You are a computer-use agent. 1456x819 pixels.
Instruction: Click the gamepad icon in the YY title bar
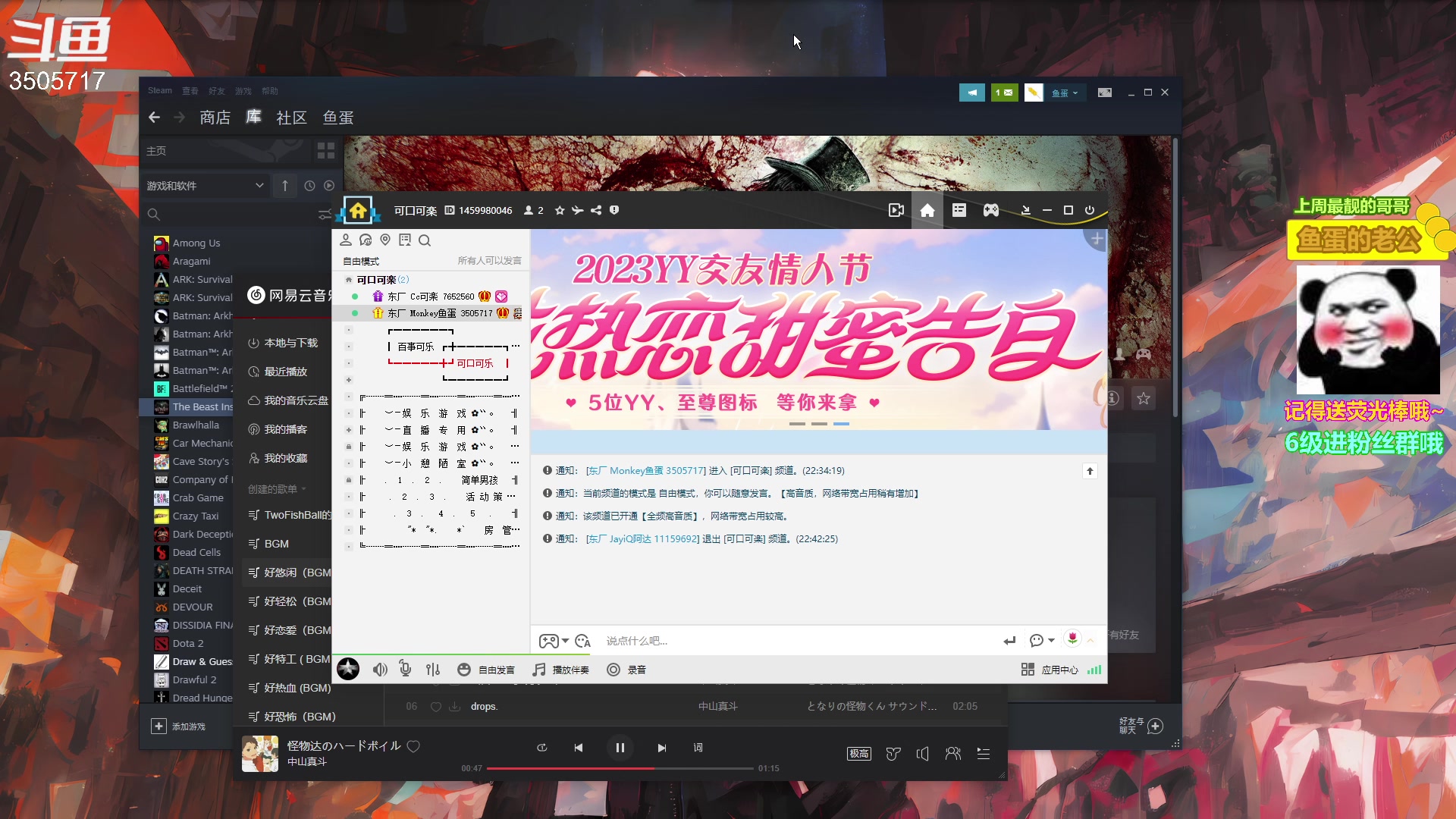tap(990, 210)
